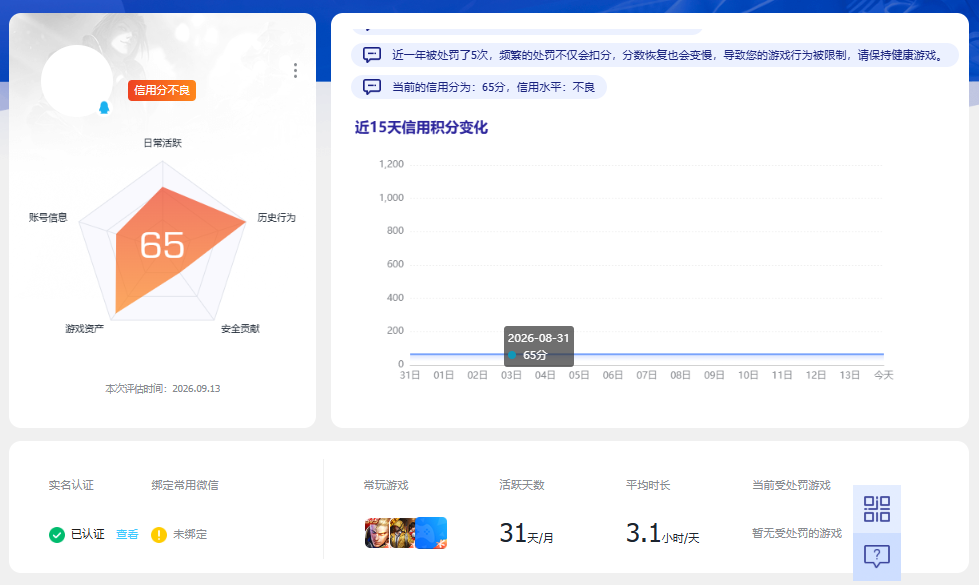Click the 05日 x-axis label
The width and height of the screenshot is (979, 585).
(579, 375)
